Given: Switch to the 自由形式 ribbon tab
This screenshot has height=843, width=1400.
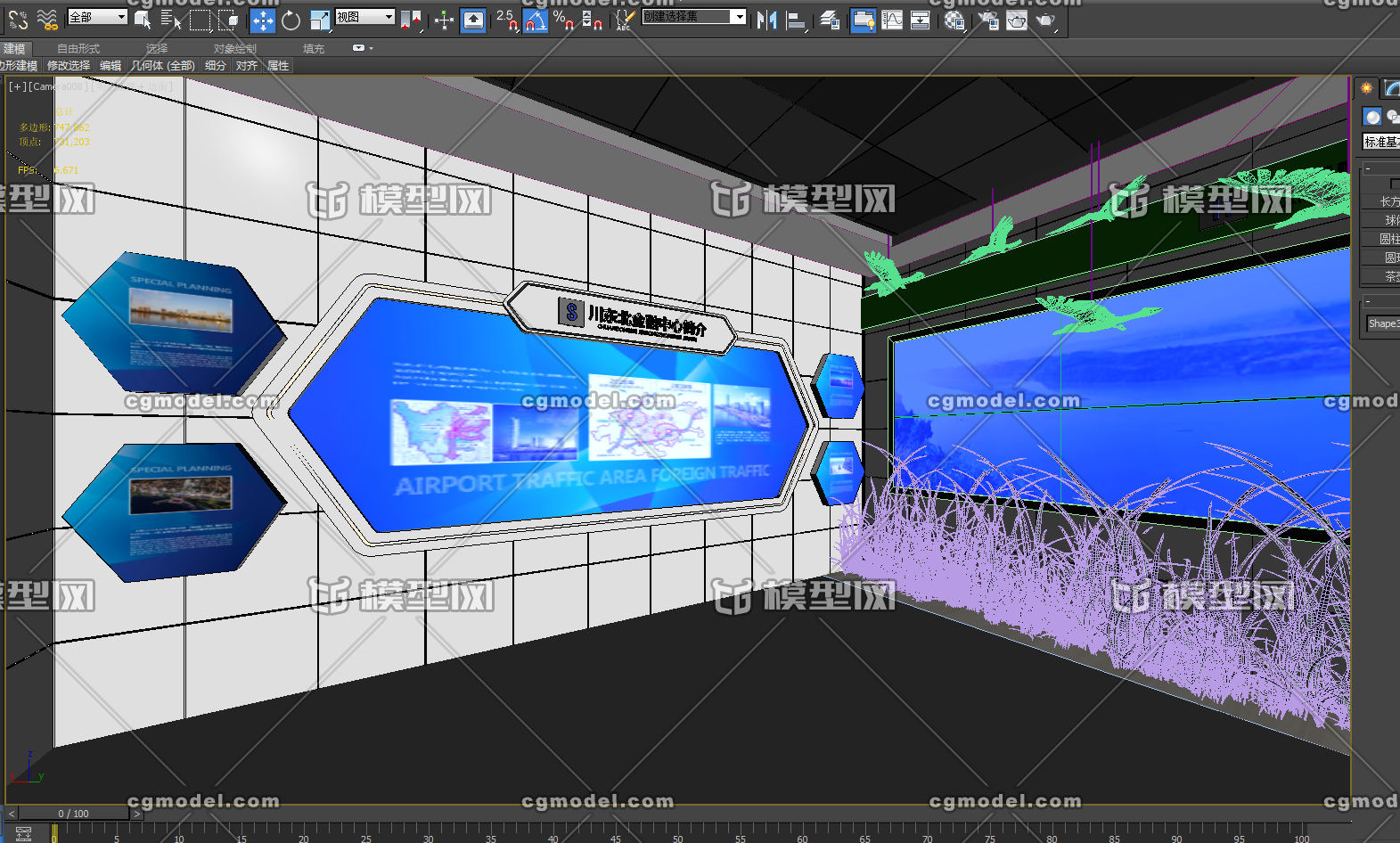Looking at the screenshot, I should [x=78, y=48].
